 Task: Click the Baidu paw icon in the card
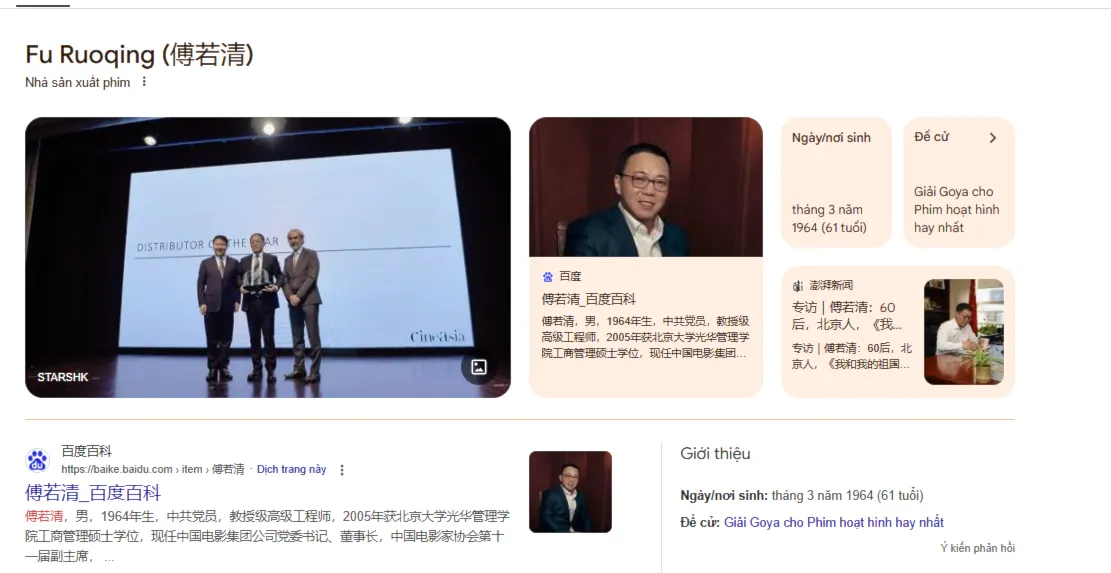[x=548, y=277]
